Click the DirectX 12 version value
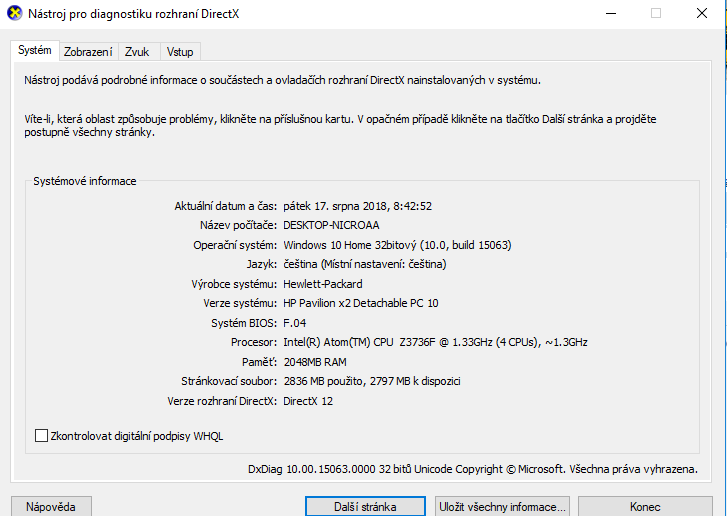The image size is (727, 516). tap(308, 401)
